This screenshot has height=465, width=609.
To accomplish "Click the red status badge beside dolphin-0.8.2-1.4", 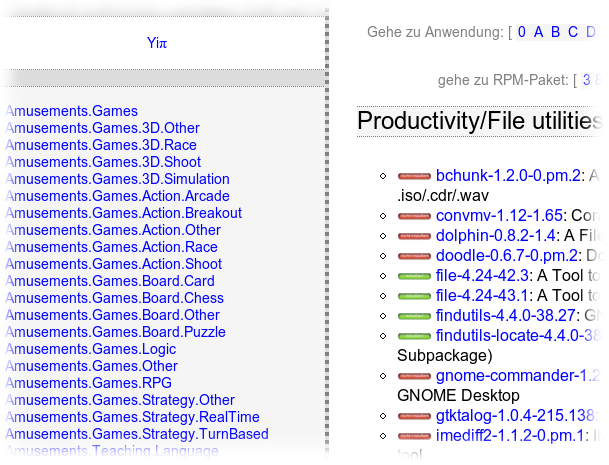I will click(x=414, y=236).
